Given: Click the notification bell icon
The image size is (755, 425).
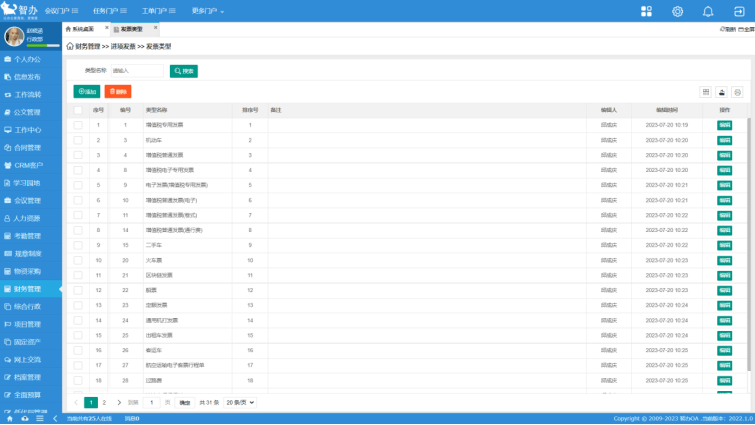Looking at the screenshot, I should tap(708, 11).
